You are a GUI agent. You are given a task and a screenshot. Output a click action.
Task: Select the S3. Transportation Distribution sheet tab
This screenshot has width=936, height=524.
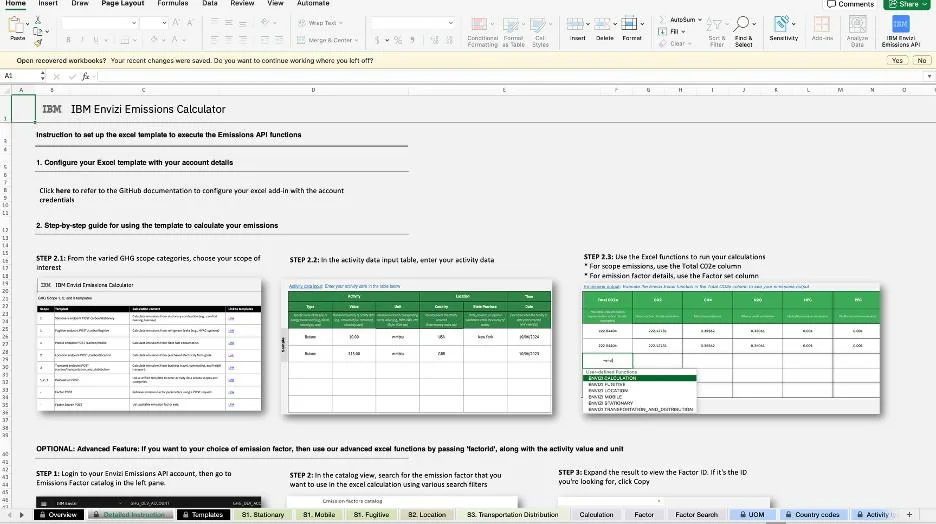513,514
